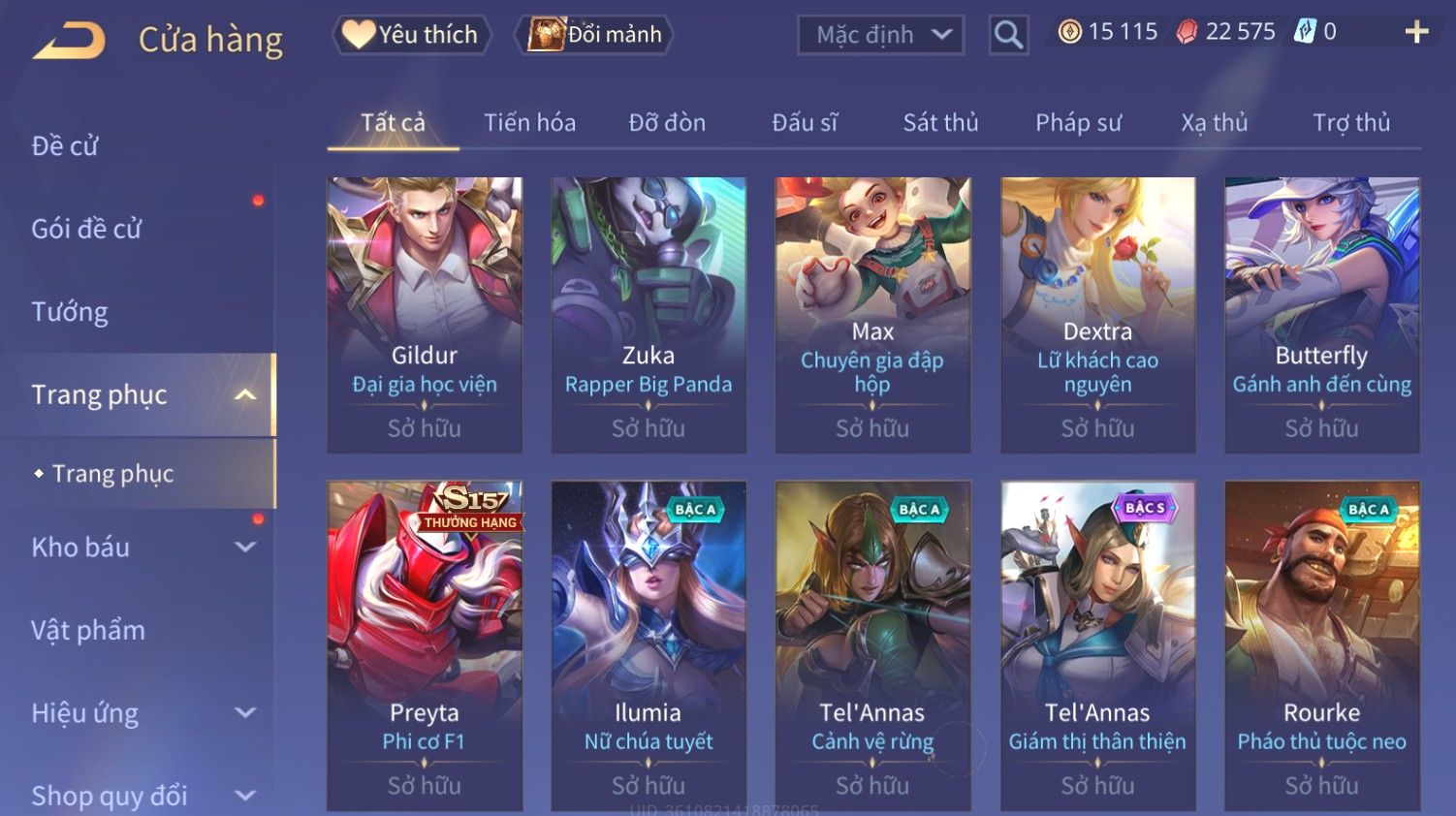This screenshot has width=1456, height=816.
Task: Switch to the Tiến hóa tab
Action: pyautogui.click(x=529, y=122)
